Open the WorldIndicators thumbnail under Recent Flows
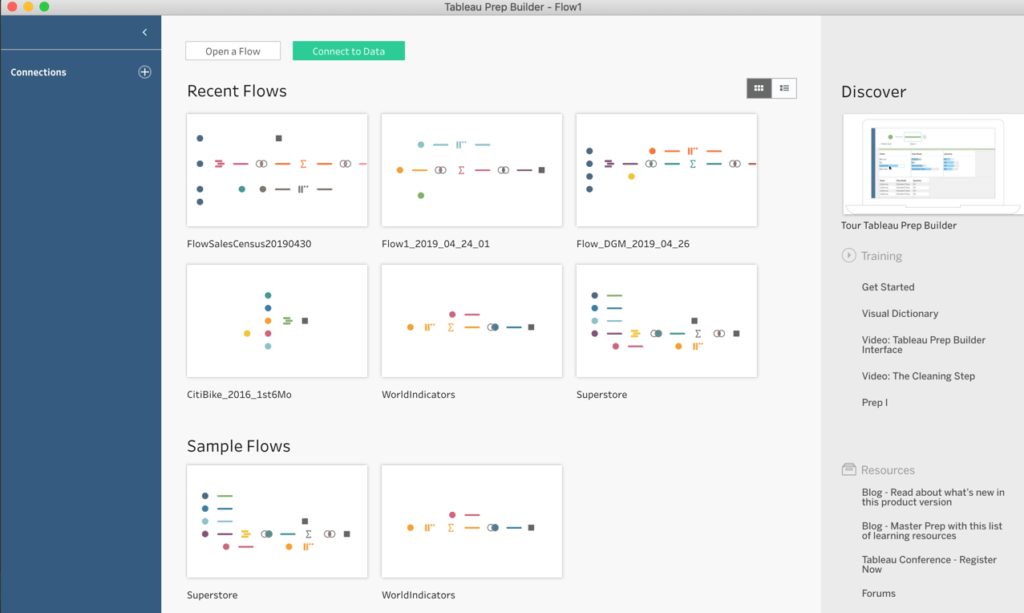This screenshot has height=613, width=1024. 472,321
